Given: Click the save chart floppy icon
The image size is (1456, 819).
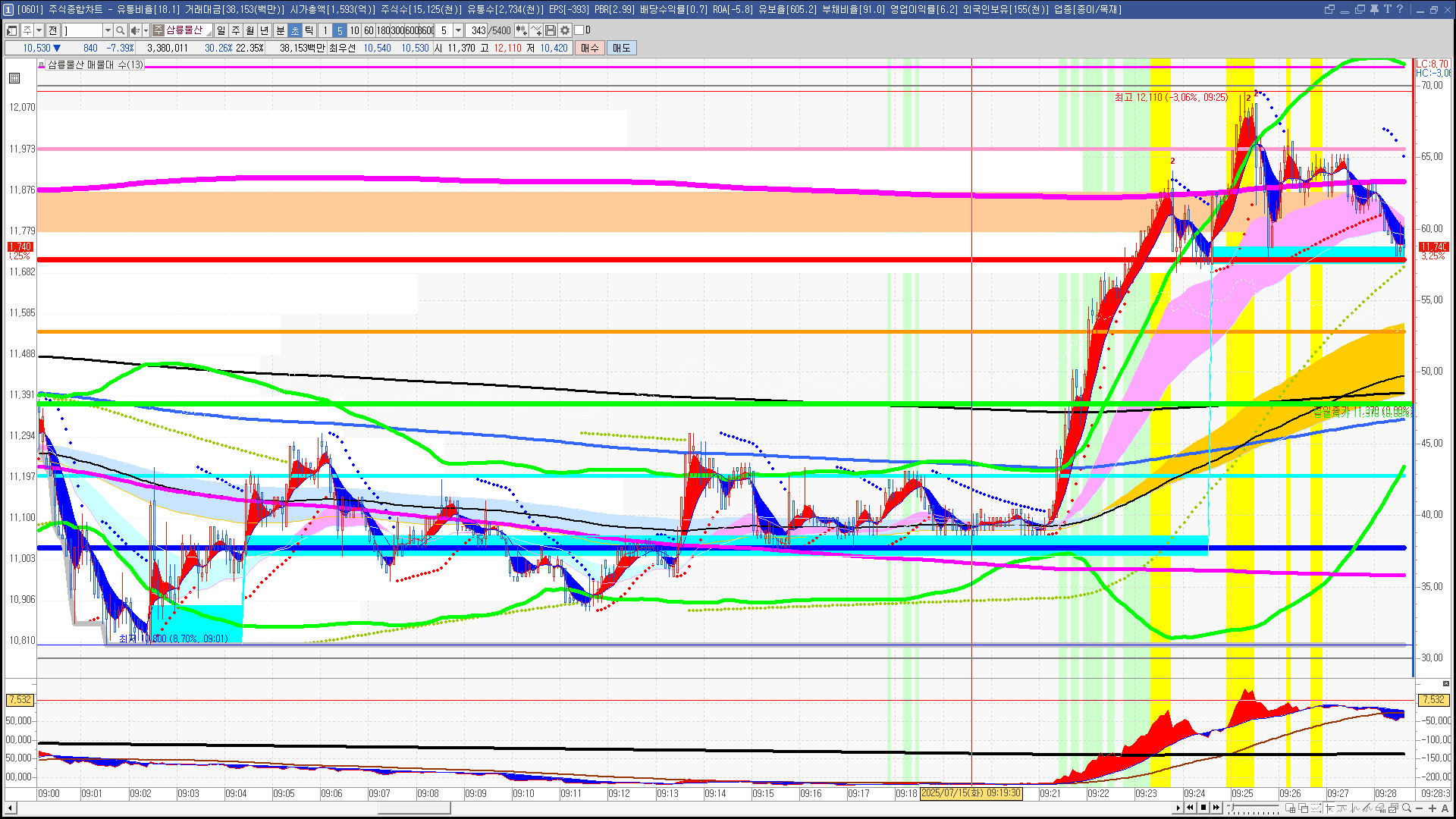Looking at the screenshot, I should pyautogui.click(x=551, y=30).
